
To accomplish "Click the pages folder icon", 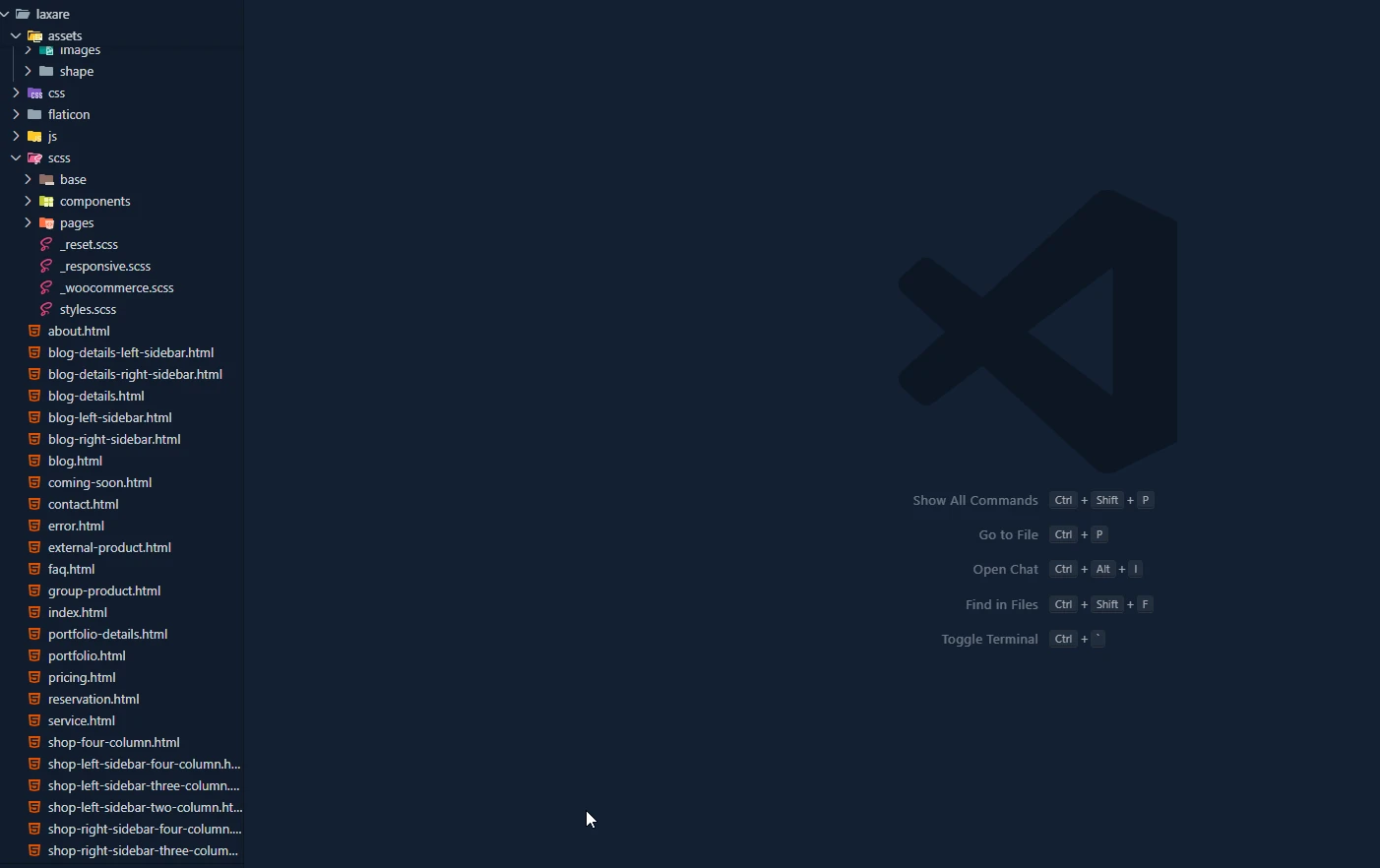I will [46, 223].
